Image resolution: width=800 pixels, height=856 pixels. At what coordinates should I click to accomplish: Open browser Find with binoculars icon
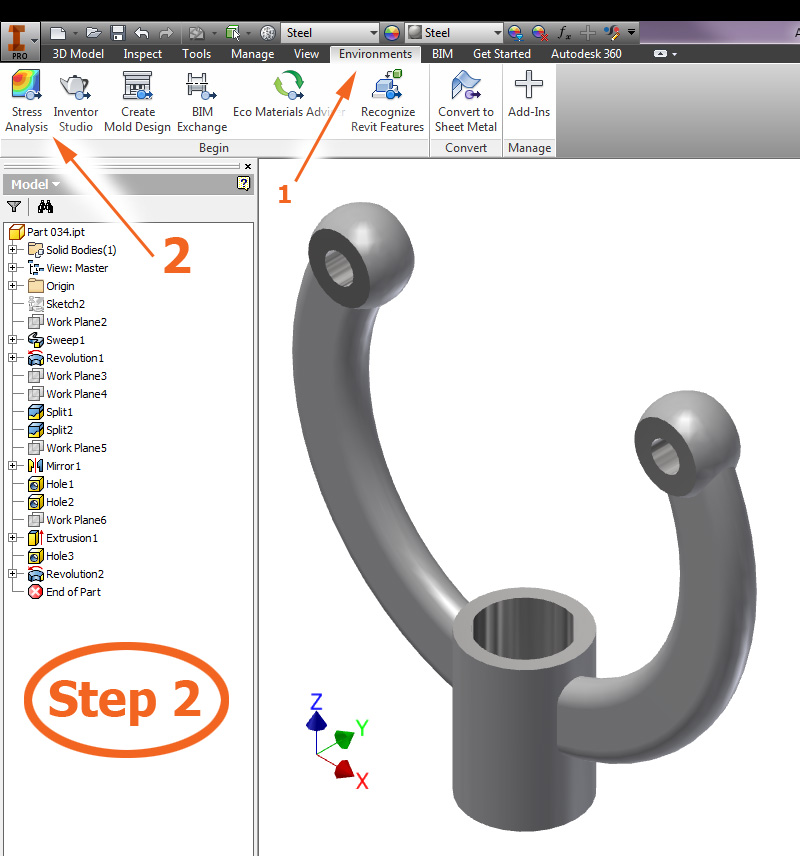point(45,207)
